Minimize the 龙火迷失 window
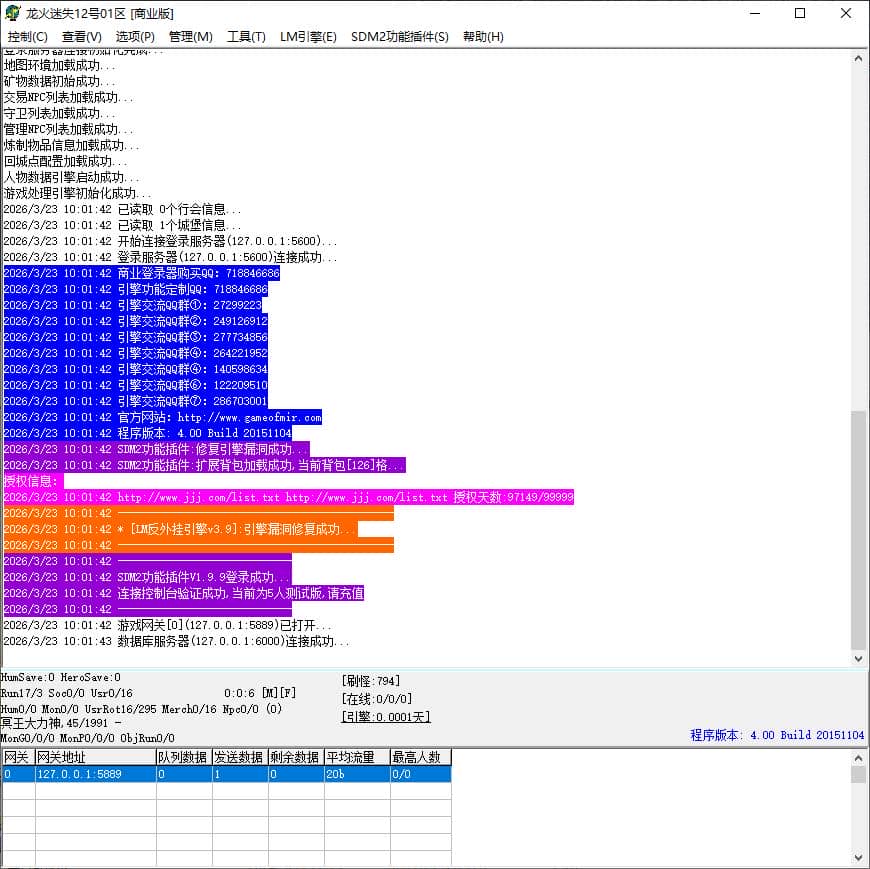 pos(755,13)
